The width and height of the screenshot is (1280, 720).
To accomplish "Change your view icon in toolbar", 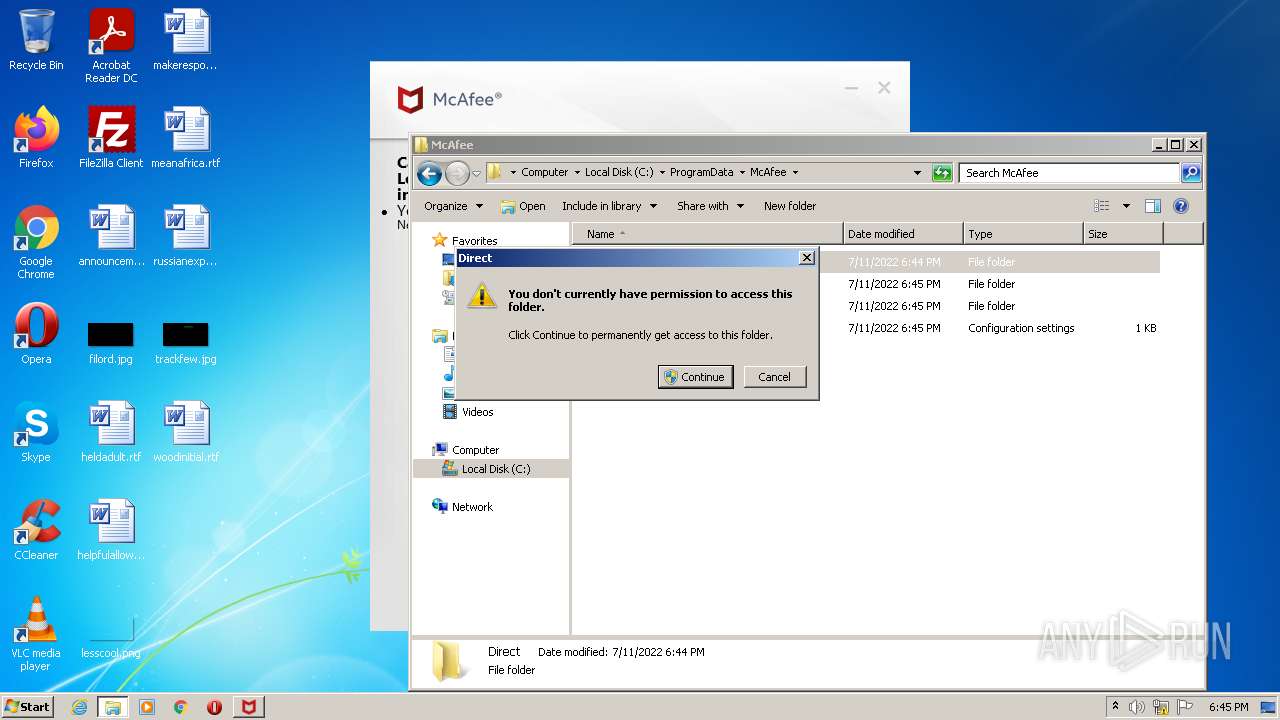I will (1102, 206).
